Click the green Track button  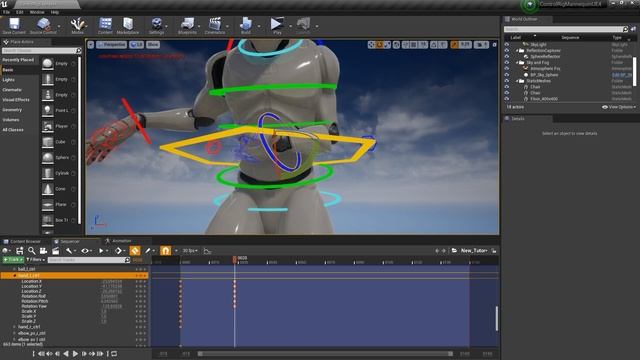[13, 260]
